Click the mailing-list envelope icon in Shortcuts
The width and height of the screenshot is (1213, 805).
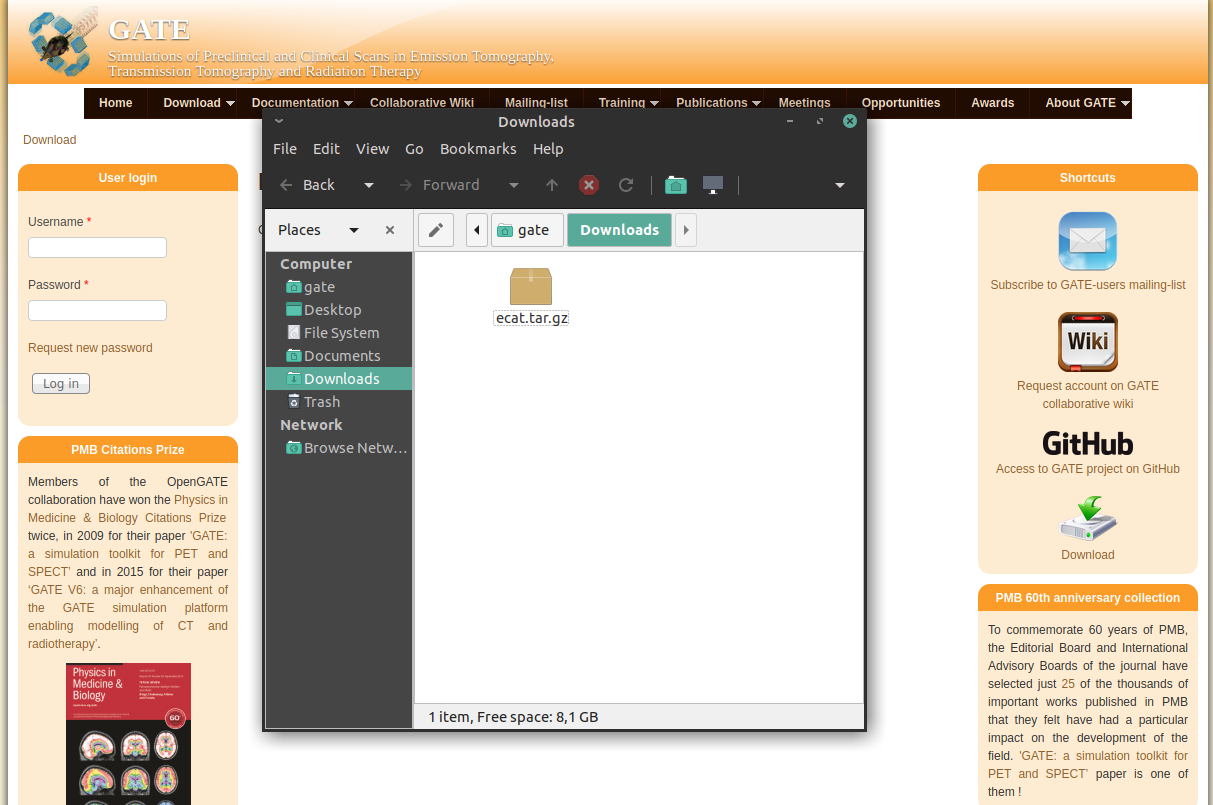click(x=1088, y=241)
